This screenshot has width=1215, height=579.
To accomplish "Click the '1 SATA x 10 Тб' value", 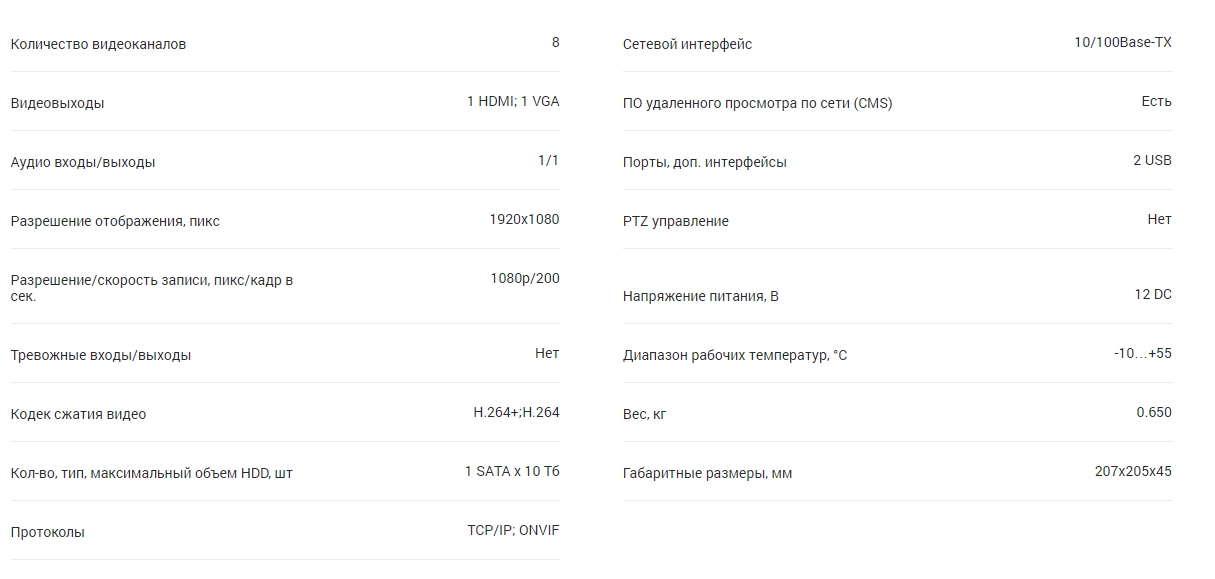I will (x=512, y=471).
